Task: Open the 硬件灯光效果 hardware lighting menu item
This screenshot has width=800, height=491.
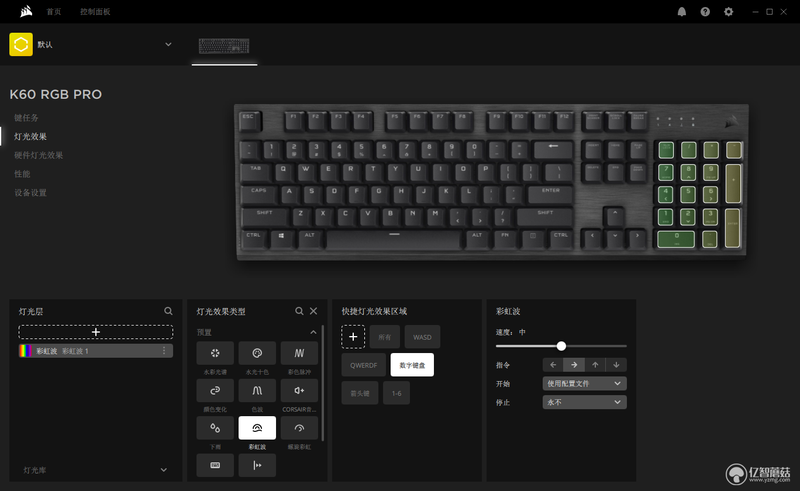Action: coord(38,155)
